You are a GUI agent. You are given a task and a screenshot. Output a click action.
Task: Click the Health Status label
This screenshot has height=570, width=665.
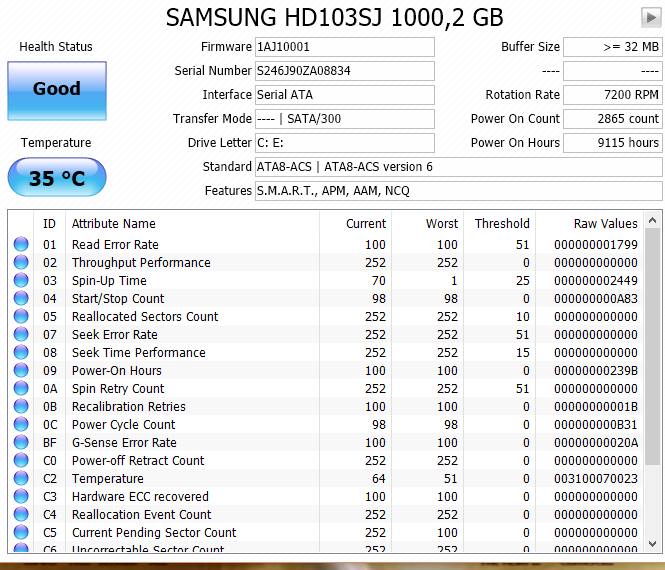click(x=56, y=47)
